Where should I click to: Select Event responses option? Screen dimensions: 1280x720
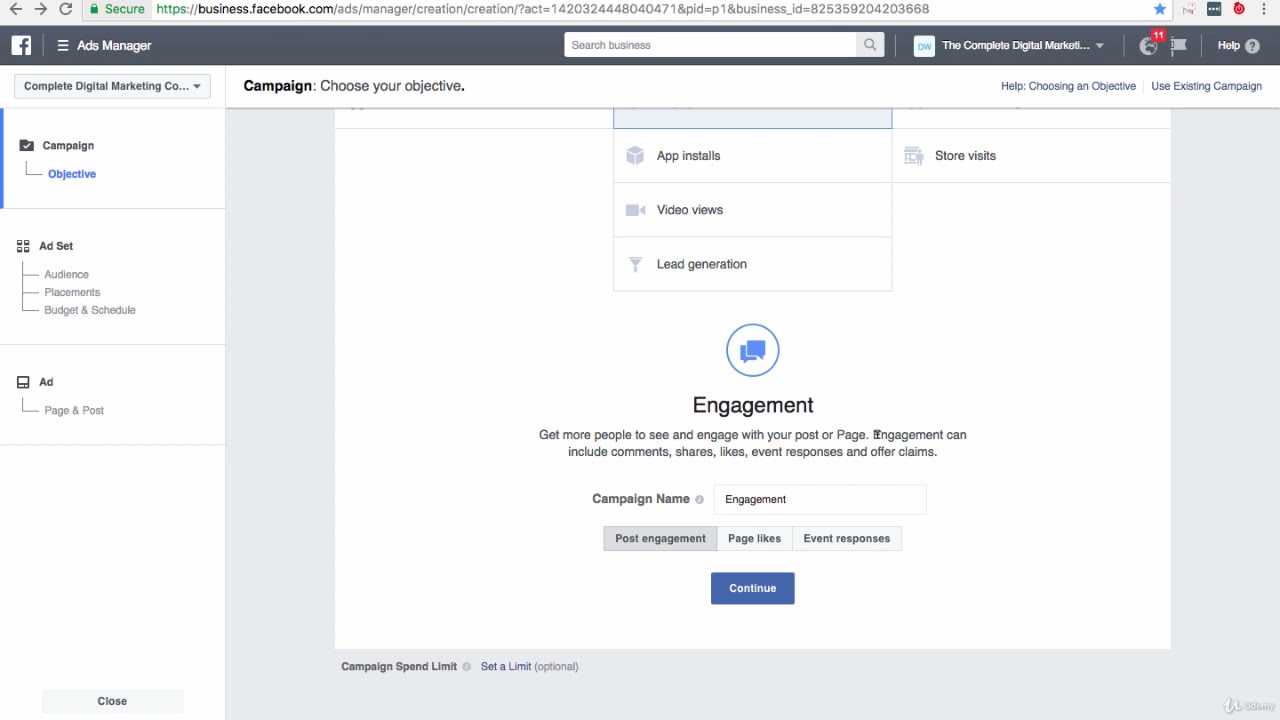point(846,538)
